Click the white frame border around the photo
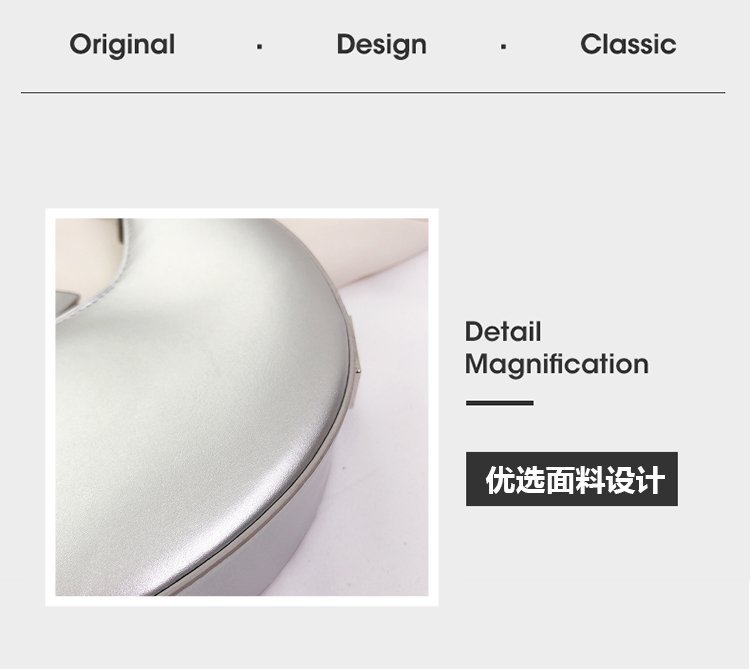Screen dimensions: 750x669 pos(242,213)
